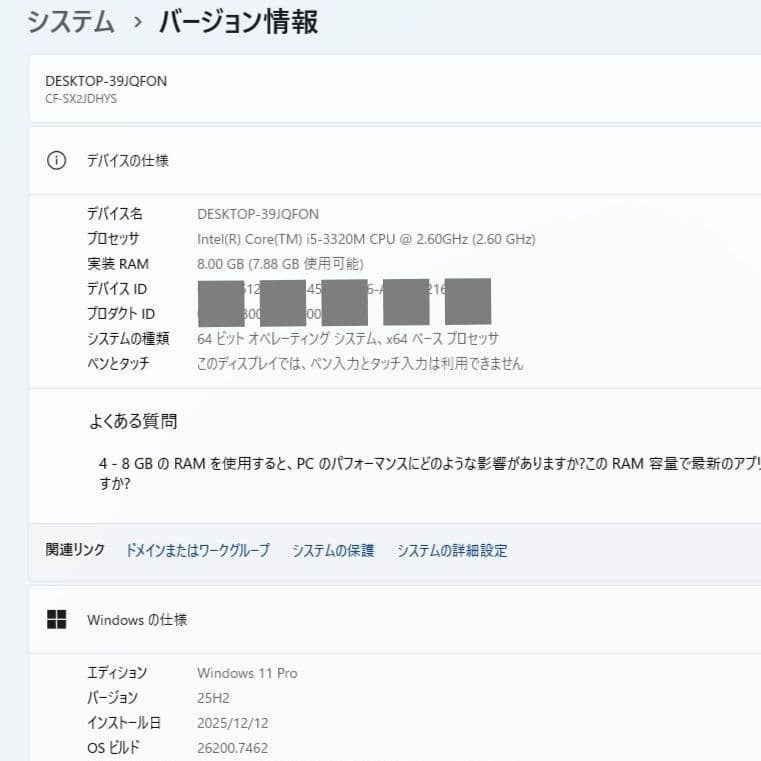Select the edition value Windows 11 Pro
This screenshot has height=761, width=761.
coord(247,673)
